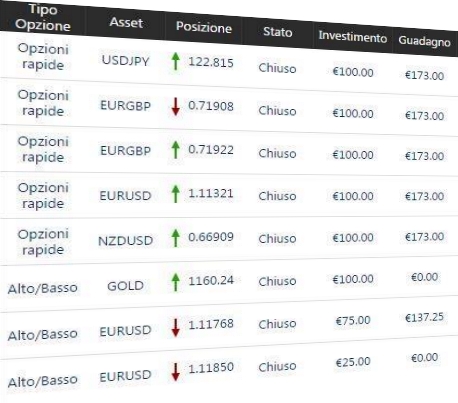Click the Guadagno column header

tap(424, 41)
